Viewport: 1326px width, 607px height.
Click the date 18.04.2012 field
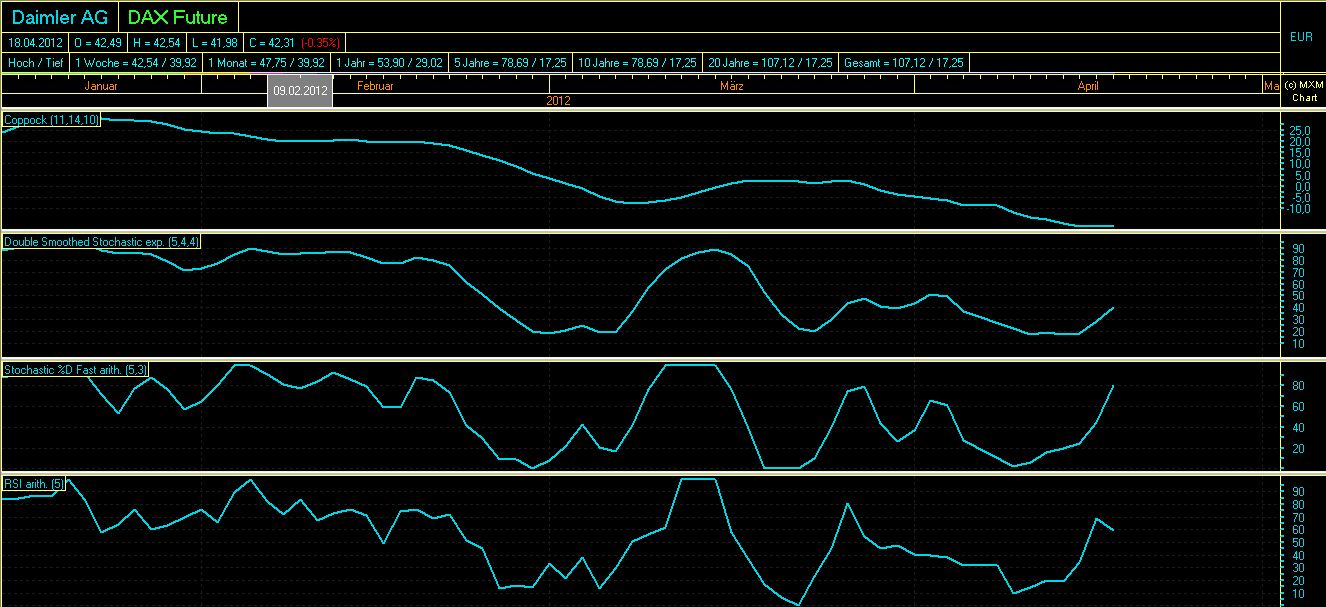pyautogui.click(x=36, y=42)
